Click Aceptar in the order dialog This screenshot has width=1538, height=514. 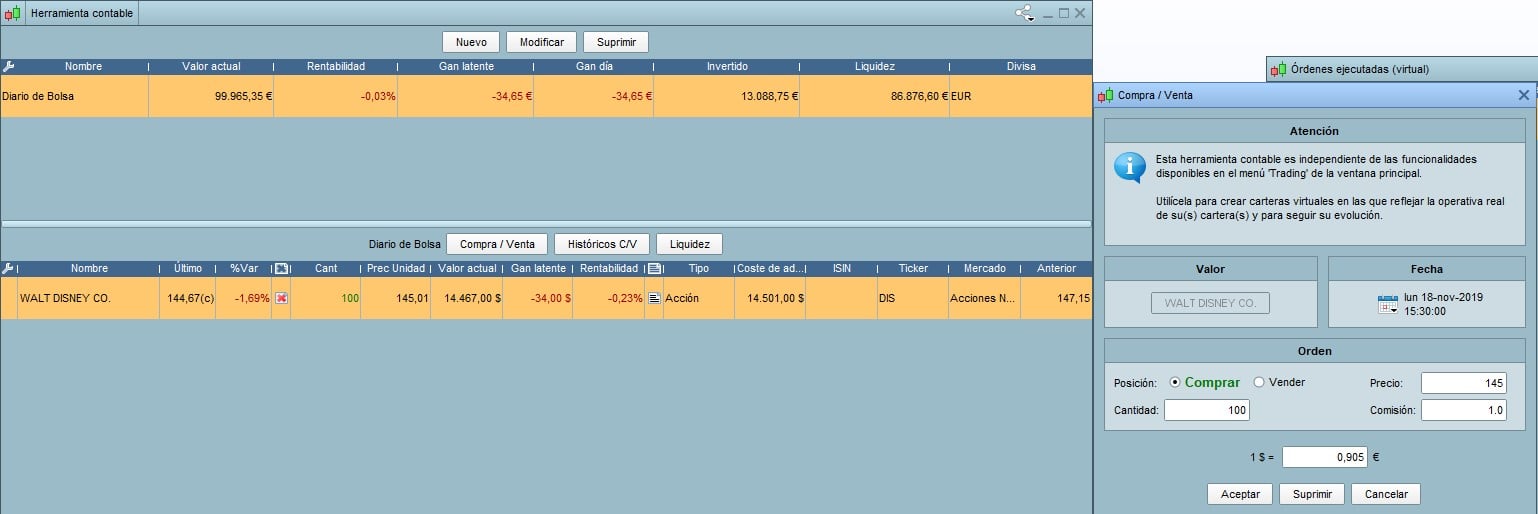pyautogui.click(x=1240, y=494)
